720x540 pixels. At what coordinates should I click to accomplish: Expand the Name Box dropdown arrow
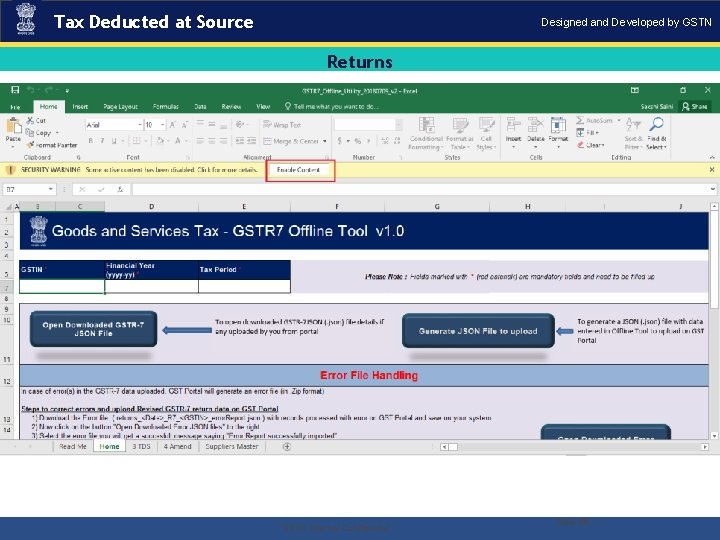point(51,189)
